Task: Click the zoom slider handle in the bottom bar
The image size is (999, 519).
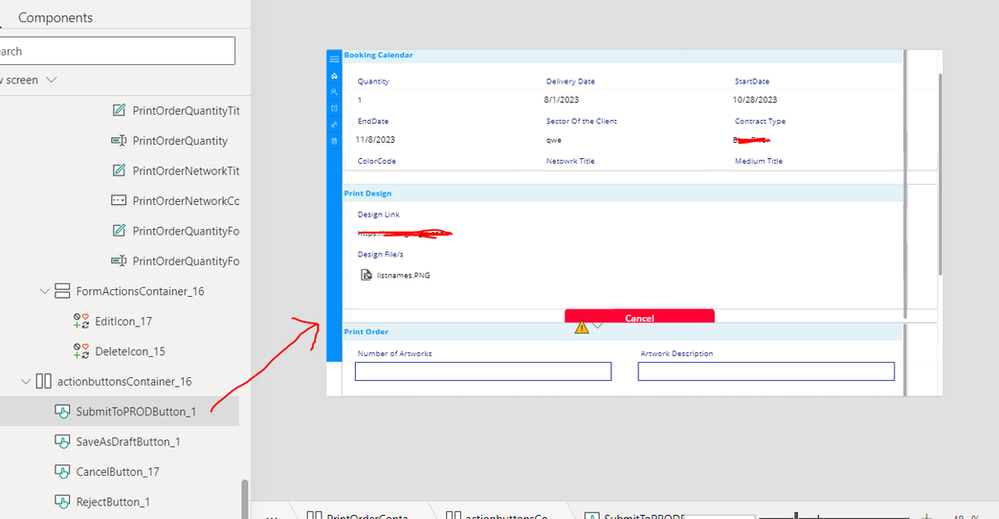Action: coord(796,515)
